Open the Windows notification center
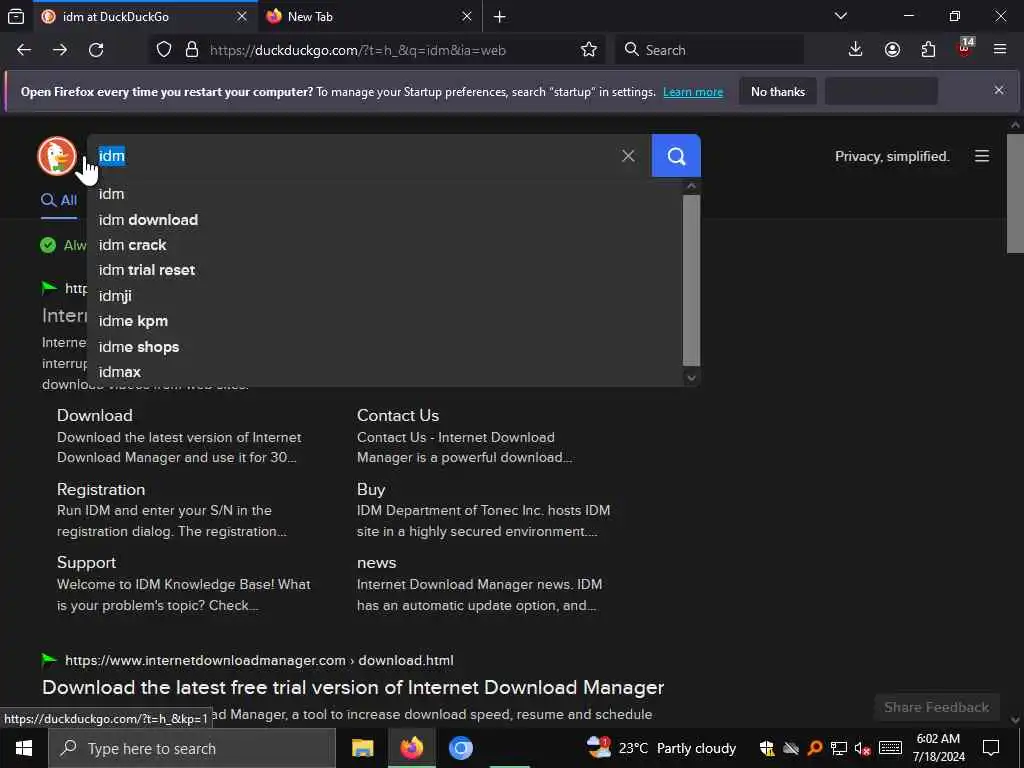 [x=991, y=748]
